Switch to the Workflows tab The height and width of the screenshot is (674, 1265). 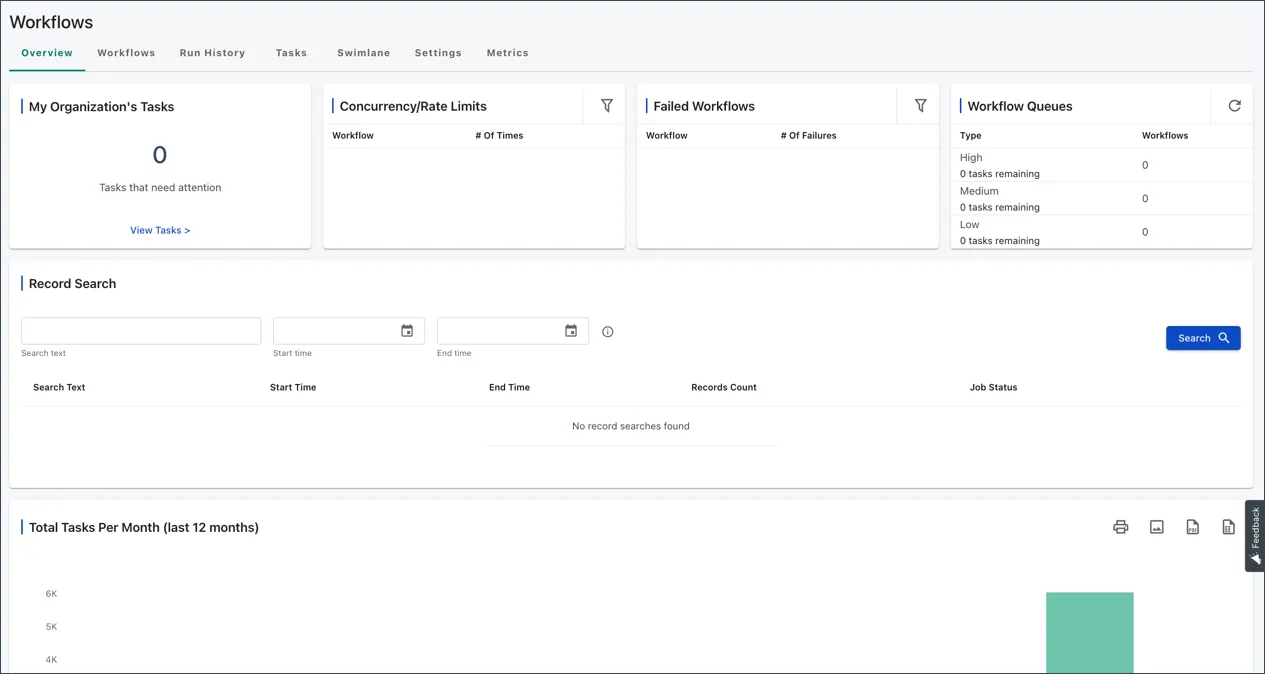pos(126,53)
